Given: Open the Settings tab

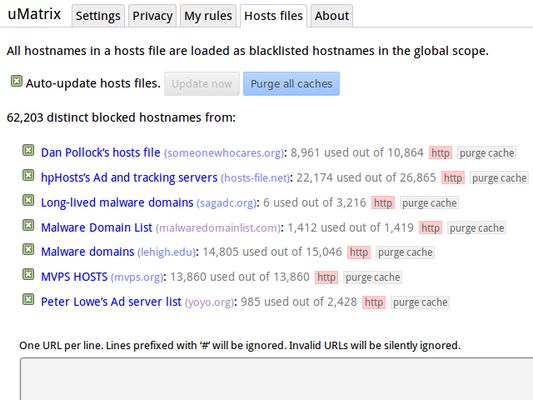Looking at the screenshot, I should 98,16.
